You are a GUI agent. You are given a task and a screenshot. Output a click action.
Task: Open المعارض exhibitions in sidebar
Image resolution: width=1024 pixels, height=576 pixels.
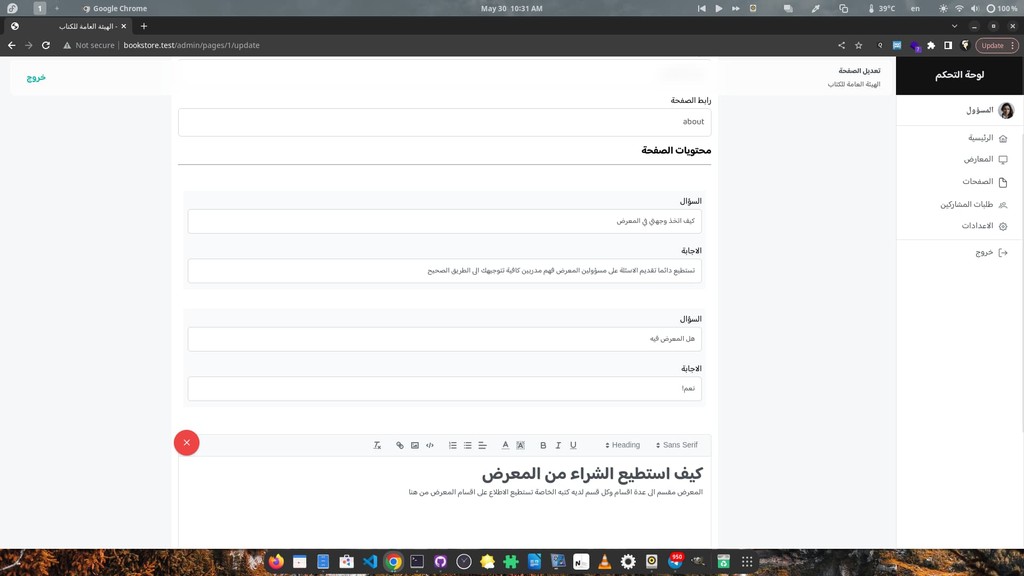pyautogui.click(x=978, y=159)
